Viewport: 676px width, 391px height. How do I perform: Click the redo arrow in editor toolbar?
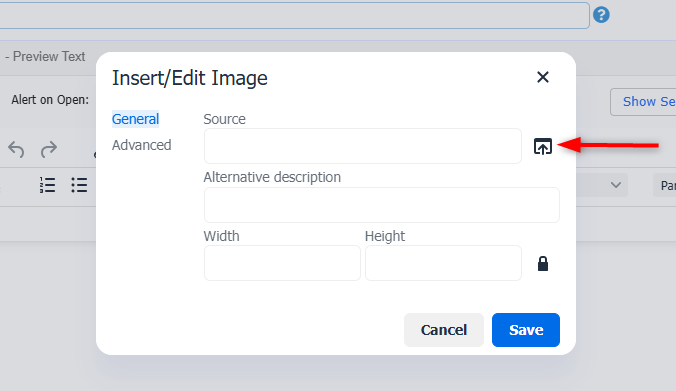pyautogui.click(x=49, y=149)
